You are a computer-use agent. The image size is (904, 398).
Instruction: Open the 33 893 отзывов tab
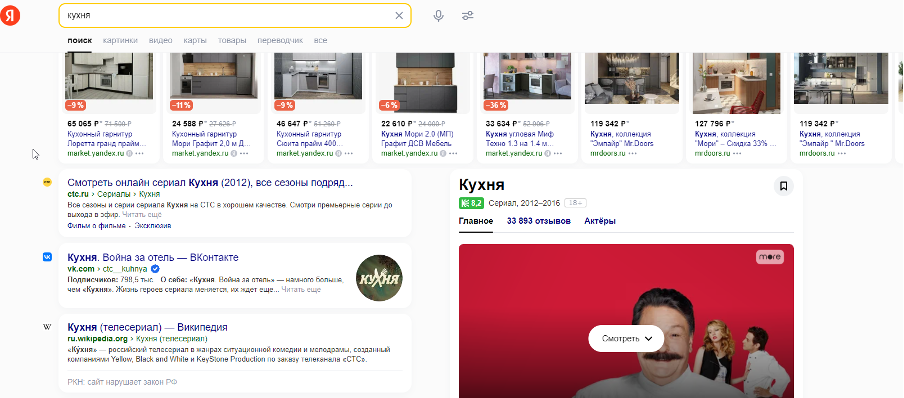coord(538,221)
